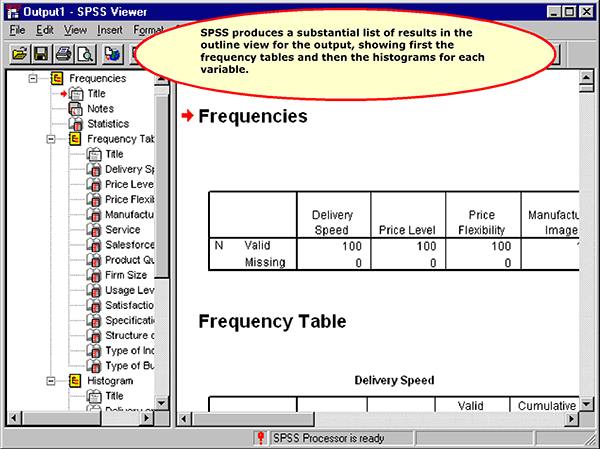
Task: Select Type of Buying table in outline
Action: click(129, 366)
